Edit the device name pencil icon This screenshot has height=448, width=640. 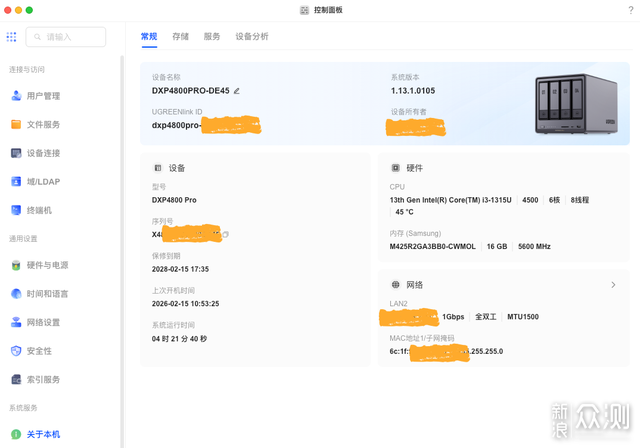[237, 91]
